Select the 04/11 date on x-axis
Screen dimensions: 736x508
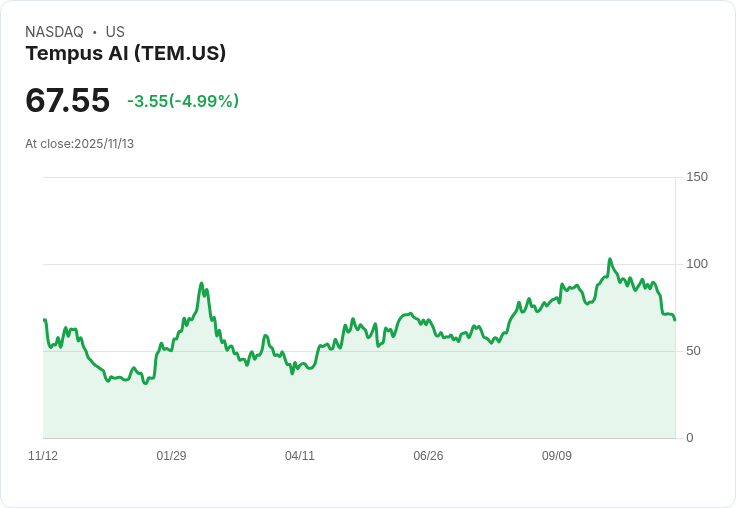click(x=300, y=456)
